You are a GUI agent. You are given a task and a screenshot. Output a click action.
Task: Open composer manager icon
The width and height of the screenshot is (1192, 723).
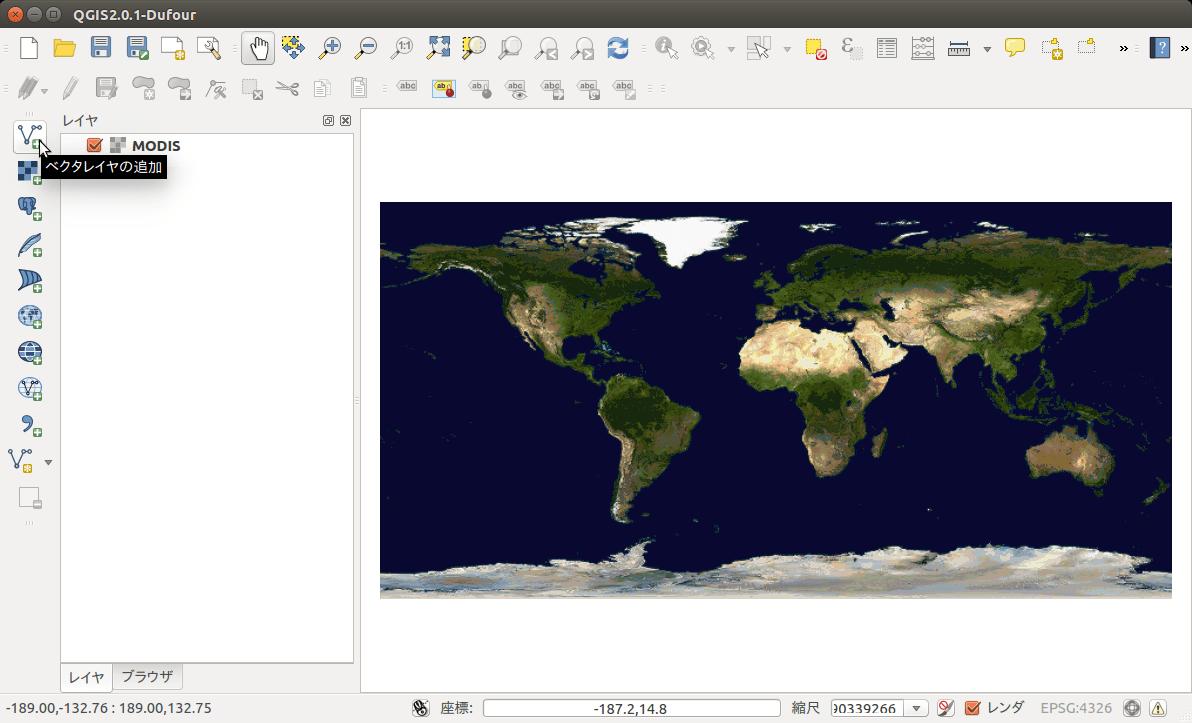208,48
